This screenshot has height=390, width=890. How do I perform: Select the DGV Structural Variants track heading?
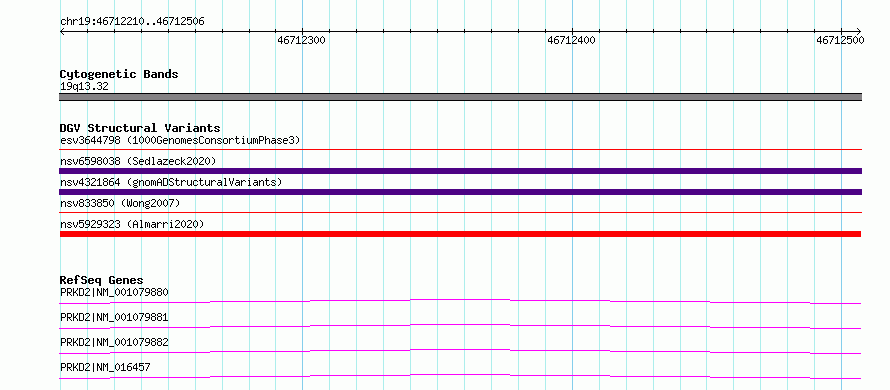pyautogui.click(x=140, y=128)
